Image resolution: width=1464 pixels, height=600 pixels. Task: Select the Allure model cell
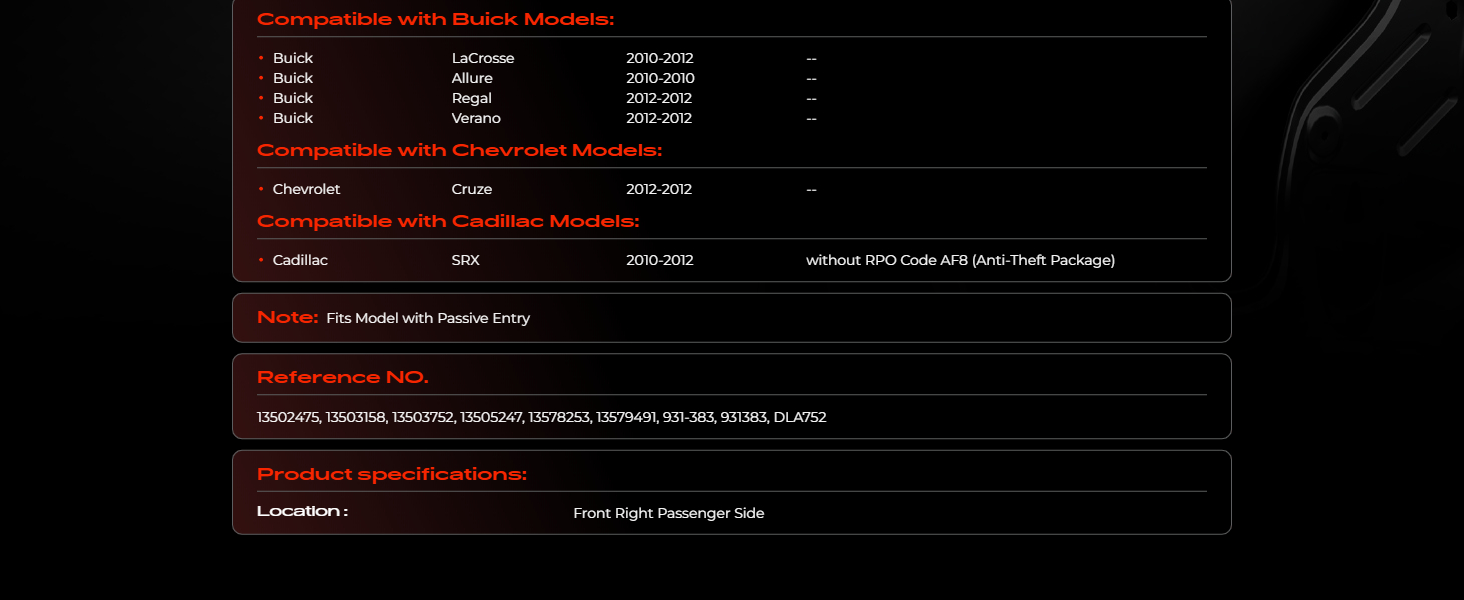tap(472, 78)
